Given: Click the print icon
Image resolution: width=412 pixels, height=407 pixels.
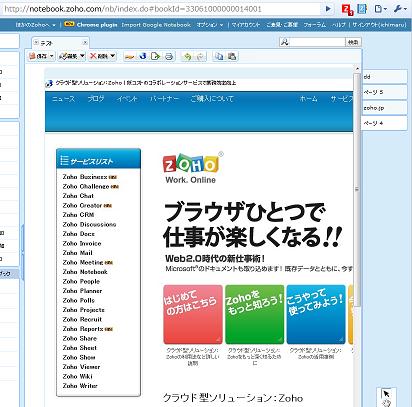Looking at the screenshot, I should coord(169,56).
